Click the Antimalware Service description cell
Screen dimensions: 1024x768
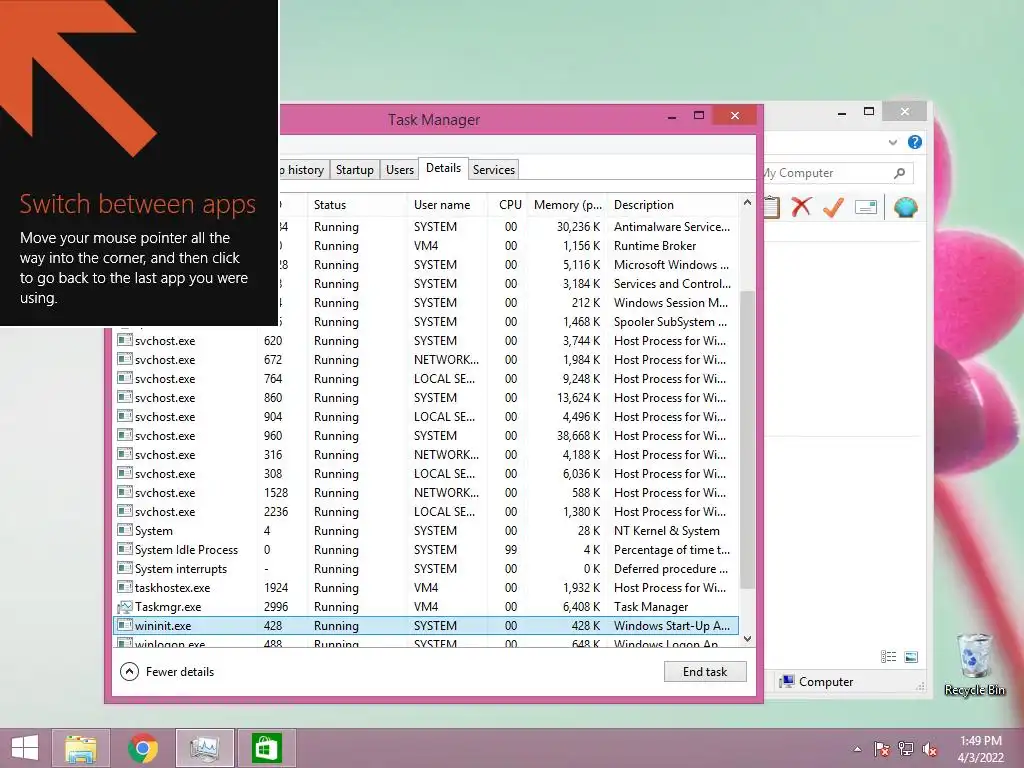tap(672, 227)
